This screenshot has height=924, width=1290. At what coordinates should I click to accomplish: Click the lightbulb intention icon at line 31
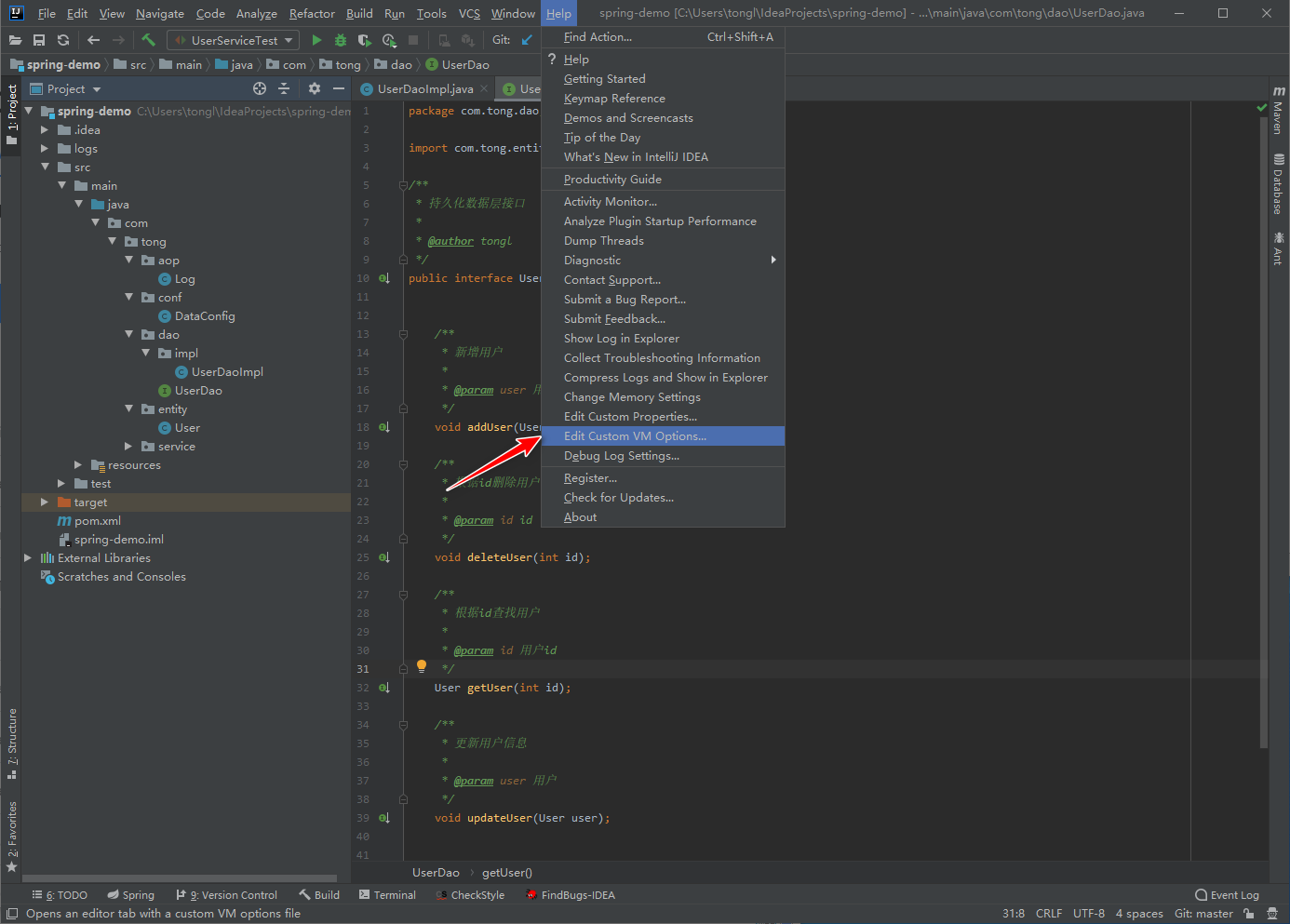pyautogui.click(x=422, y=666)
